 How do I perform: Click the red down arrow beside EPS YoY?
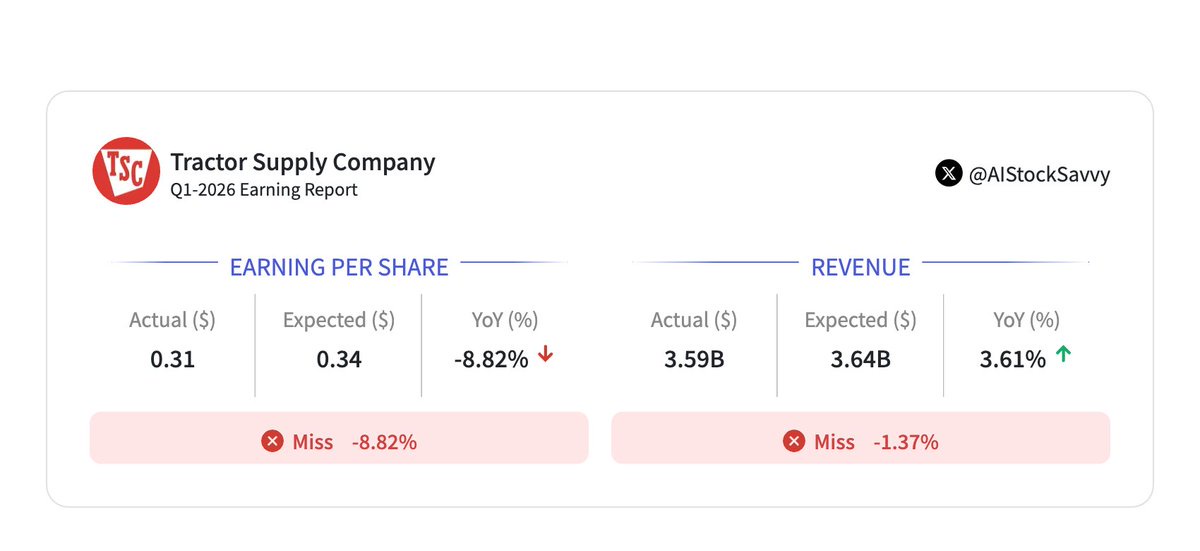pyautogui.click(x=545, y=356)
